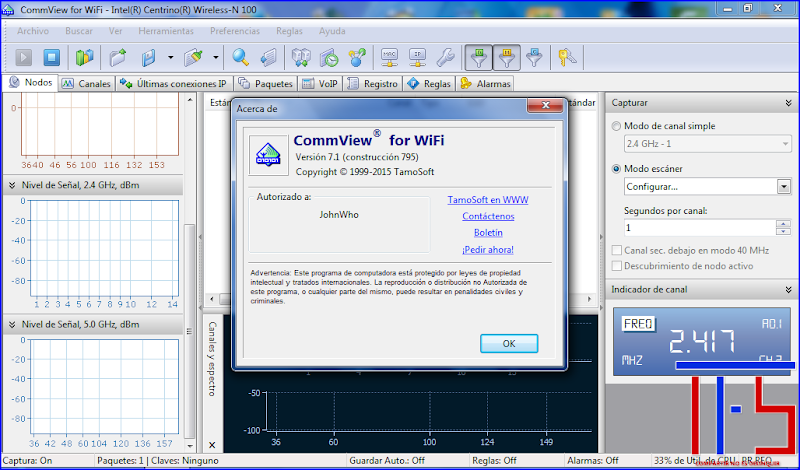Click the toolbar icon right of magnifier
Image resolution: width=800 pixels, height=470 pixels.
click(x=268, y=57)
